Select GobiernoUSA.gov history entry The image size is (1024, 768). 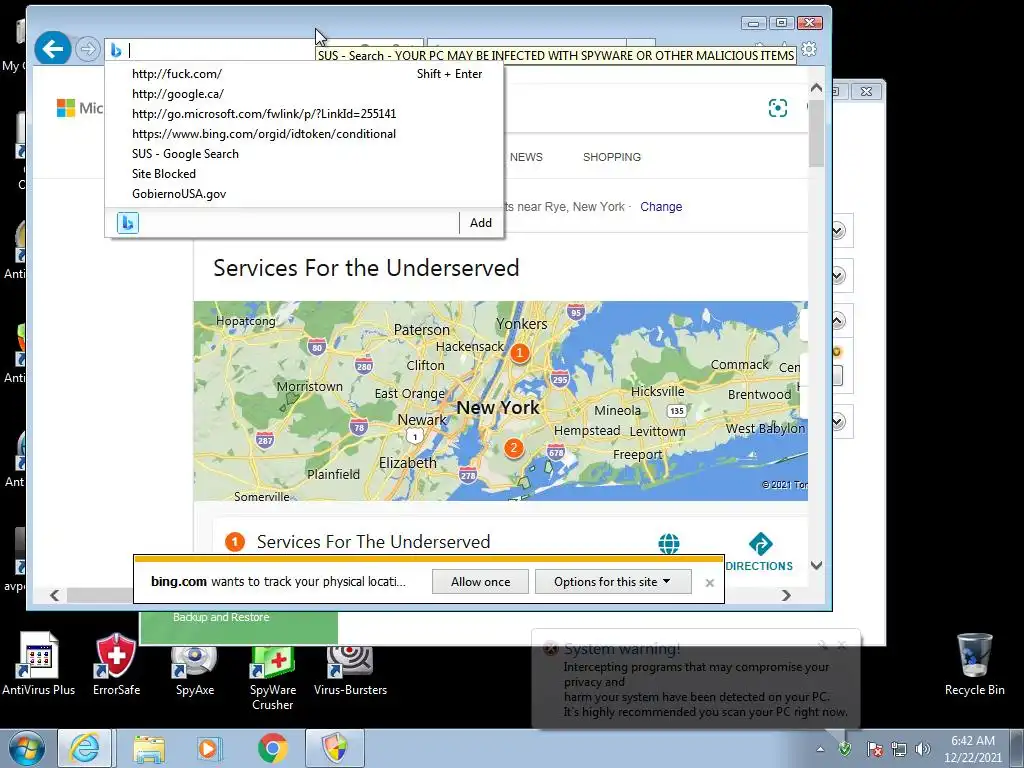(x=304, y=194)
